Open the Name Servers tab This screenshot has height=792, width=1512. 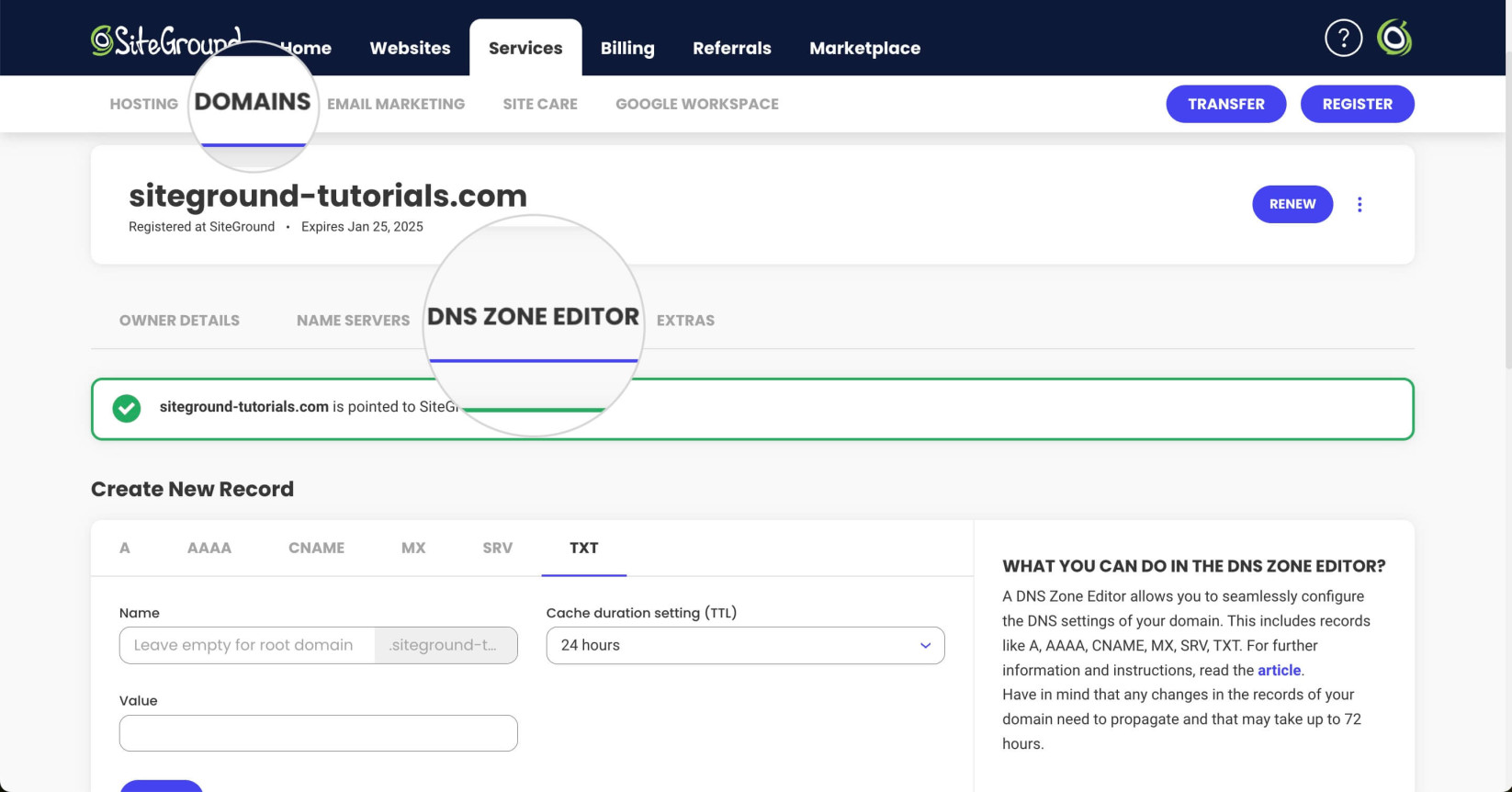(353, 321)
